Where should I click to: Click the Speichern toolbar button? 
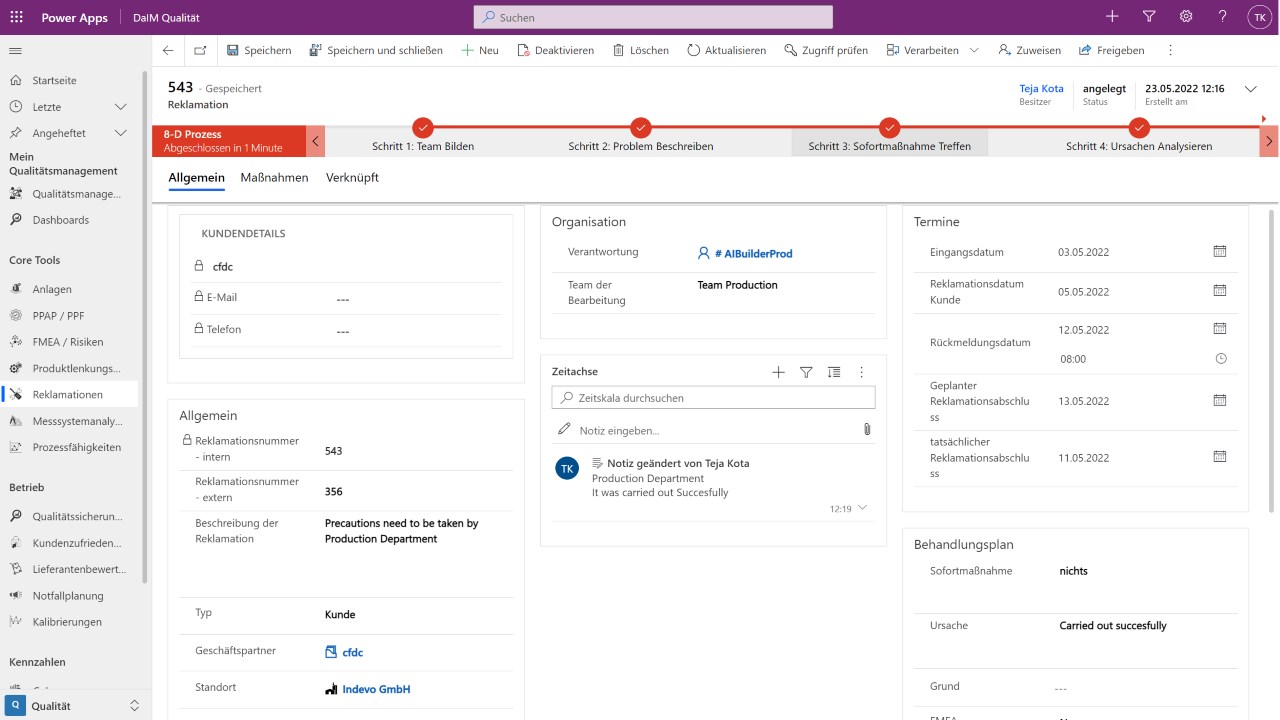click(x=259, y=50)
